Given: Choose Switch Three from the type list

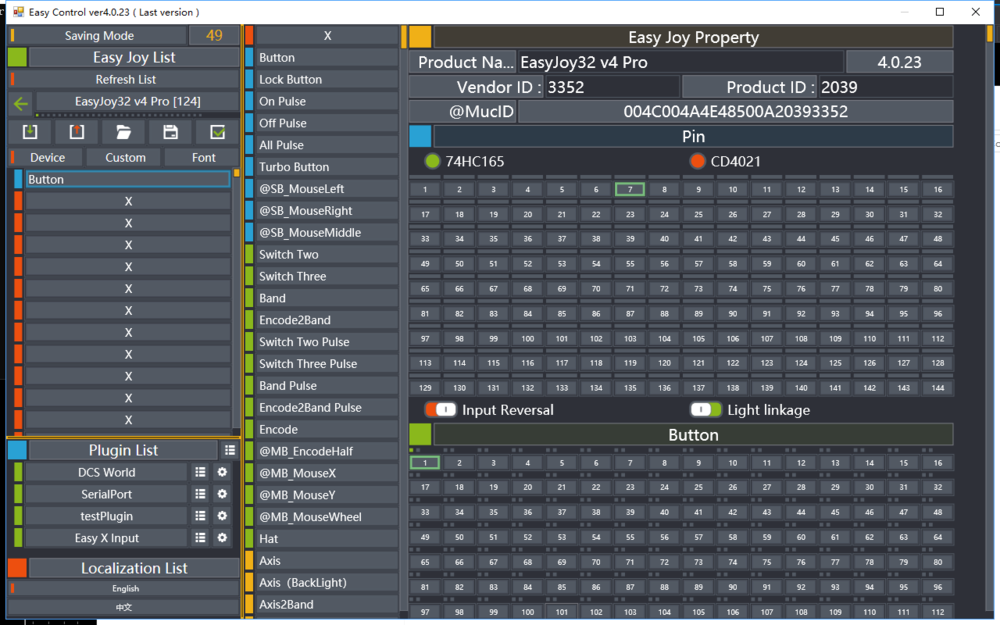Looking at the screenshot, I should [327, 276].
